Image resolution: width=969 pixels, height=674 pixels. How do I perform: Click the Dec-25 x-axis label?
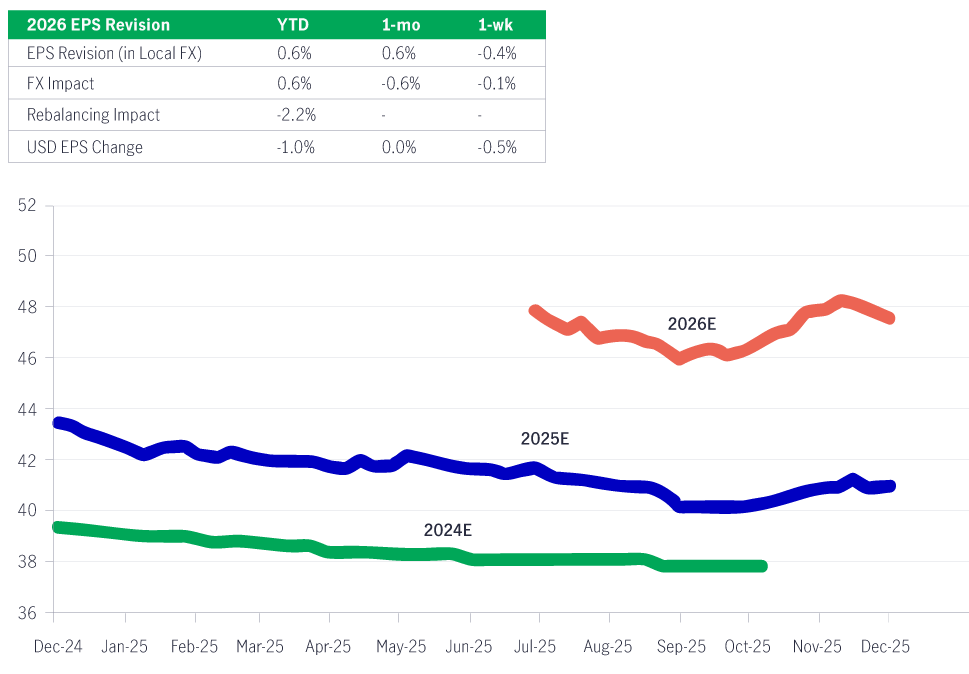[887, 647]
